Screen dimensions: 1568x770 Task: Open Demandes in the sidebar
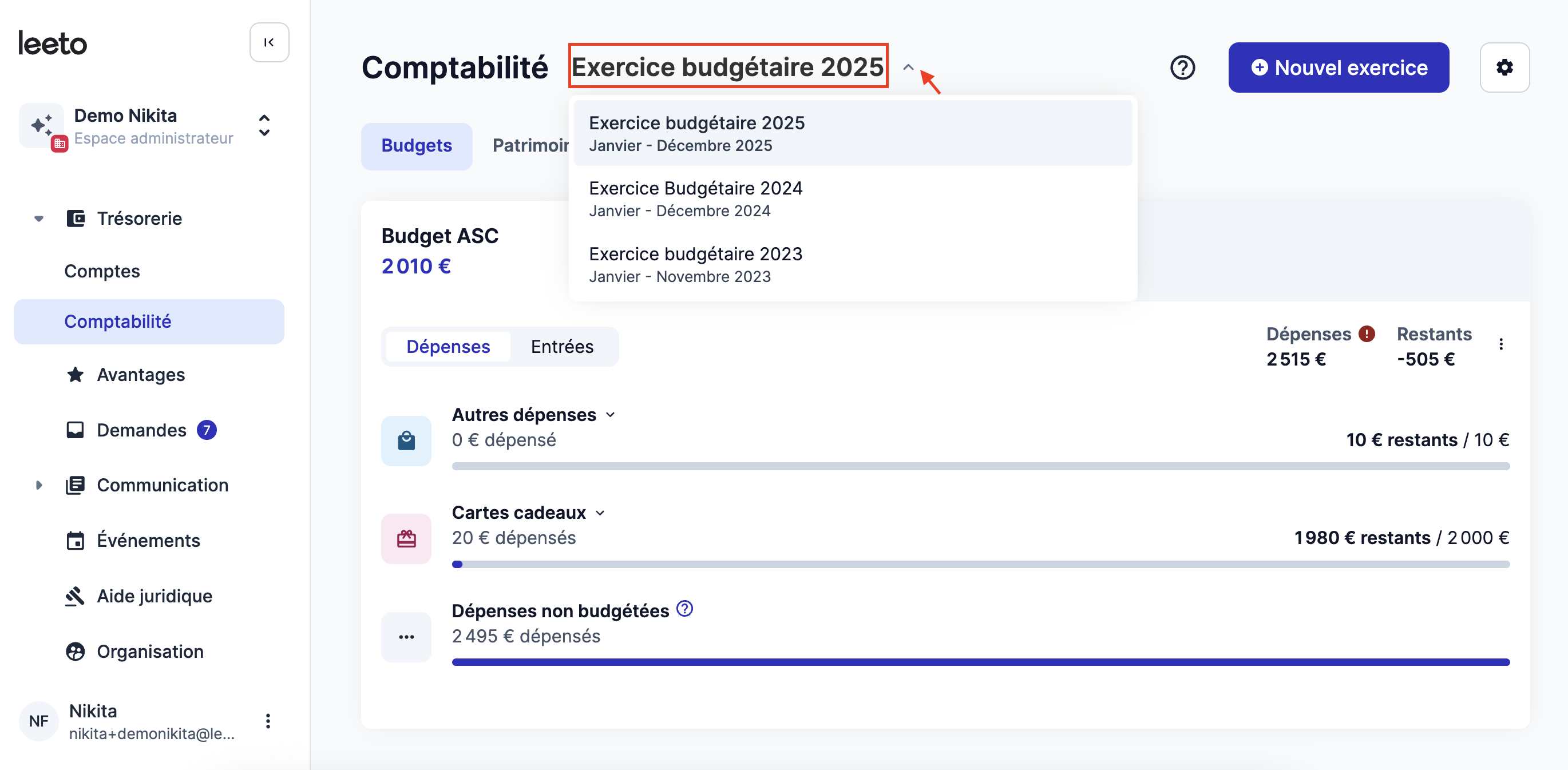(x=142, y=430)
